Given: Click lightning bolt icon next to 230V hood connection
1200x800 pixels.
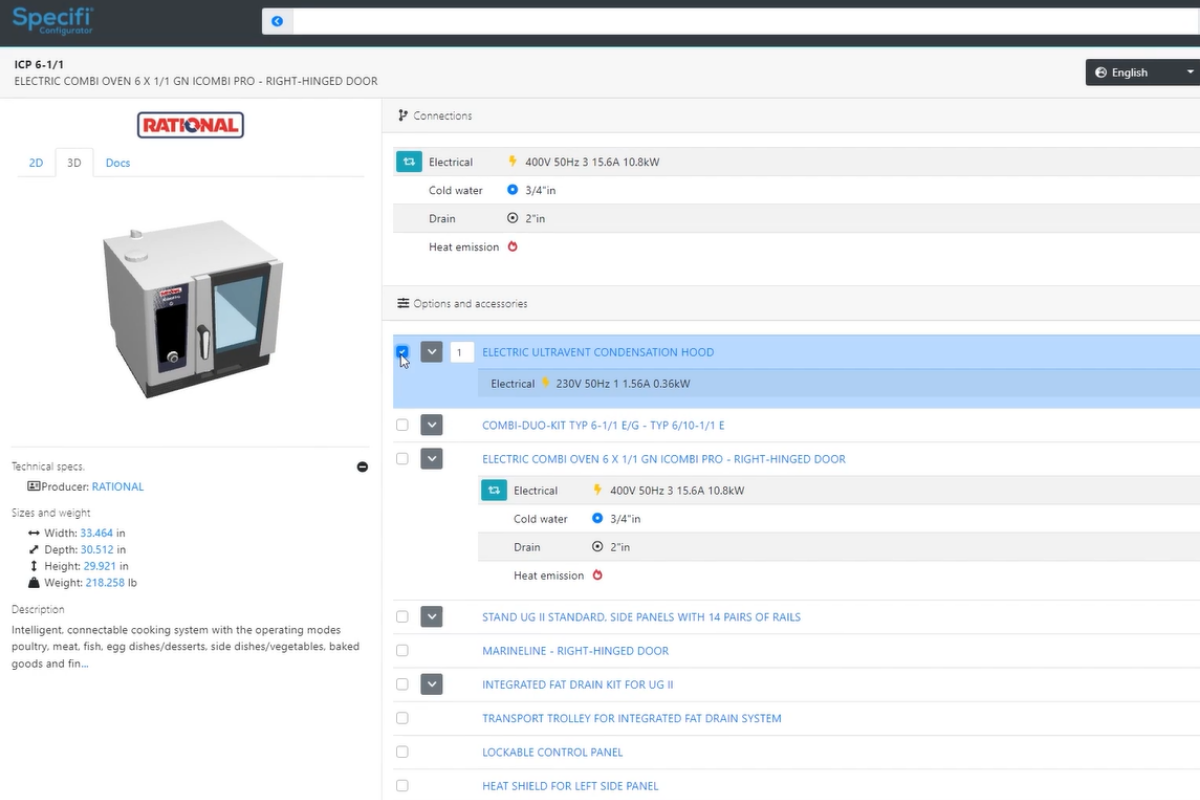Looking at the screenshot, I should coord(546,383).
